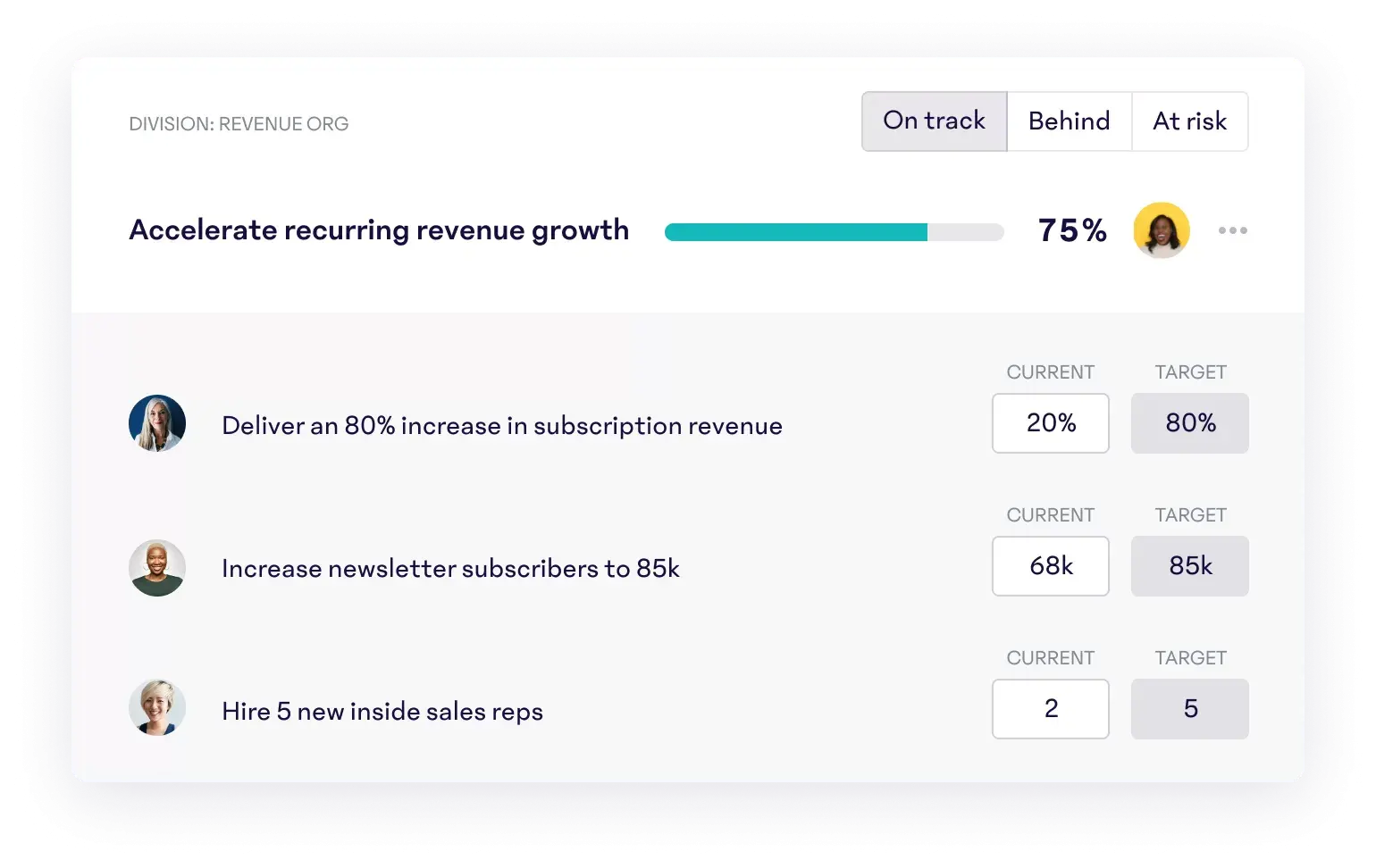Edit current value 2 for sales reps
1376x868 pixels.
point(1050,709)
